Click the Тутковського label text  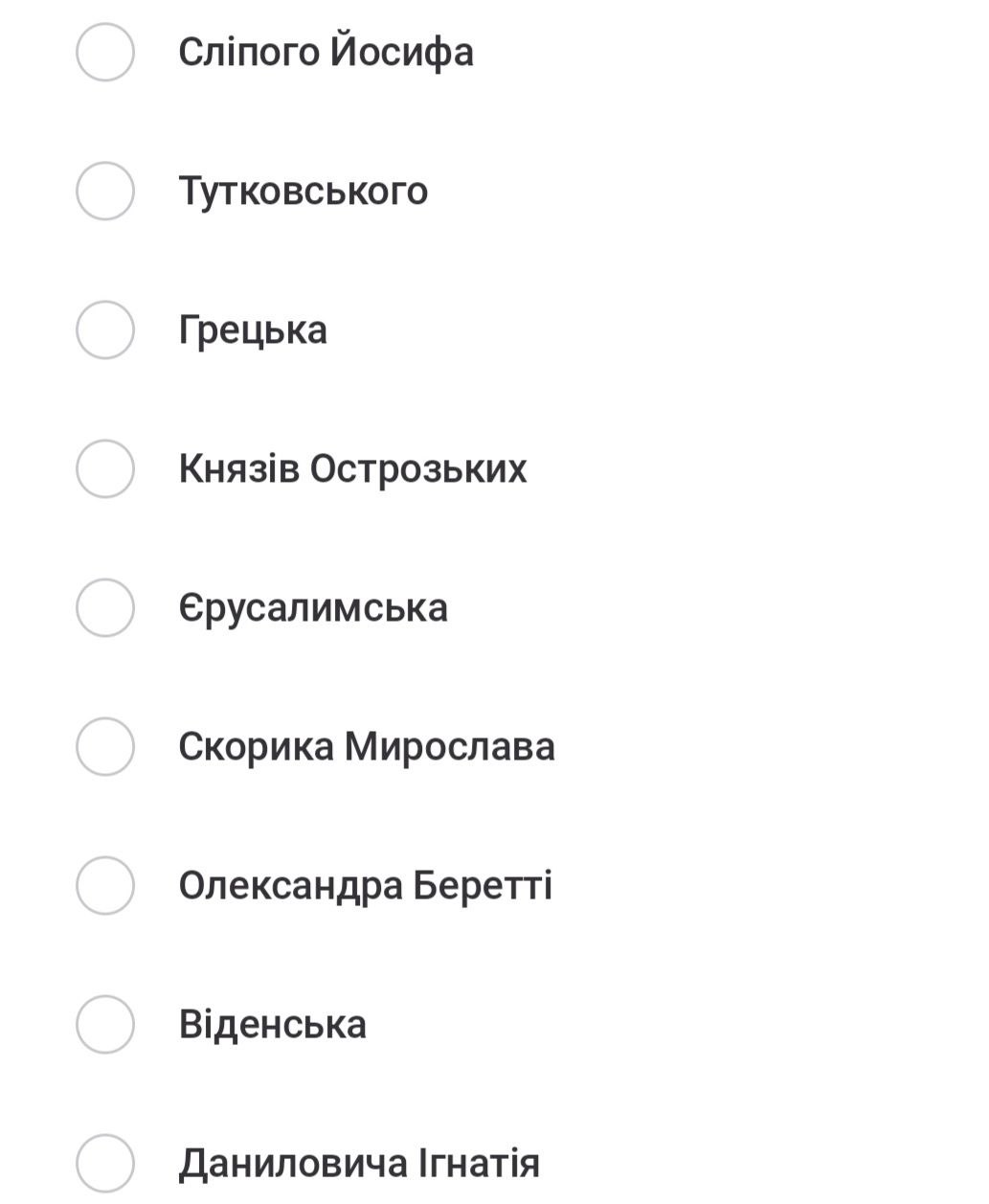coord(303,192)
